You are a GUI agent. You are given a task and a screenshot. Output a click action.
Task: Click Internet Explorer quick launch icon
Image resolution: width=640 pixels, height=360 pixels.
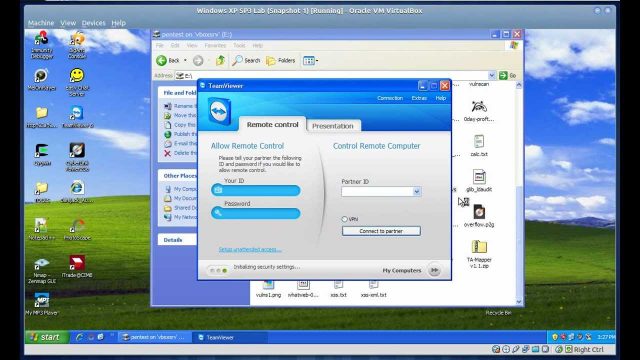pos(79,337)
